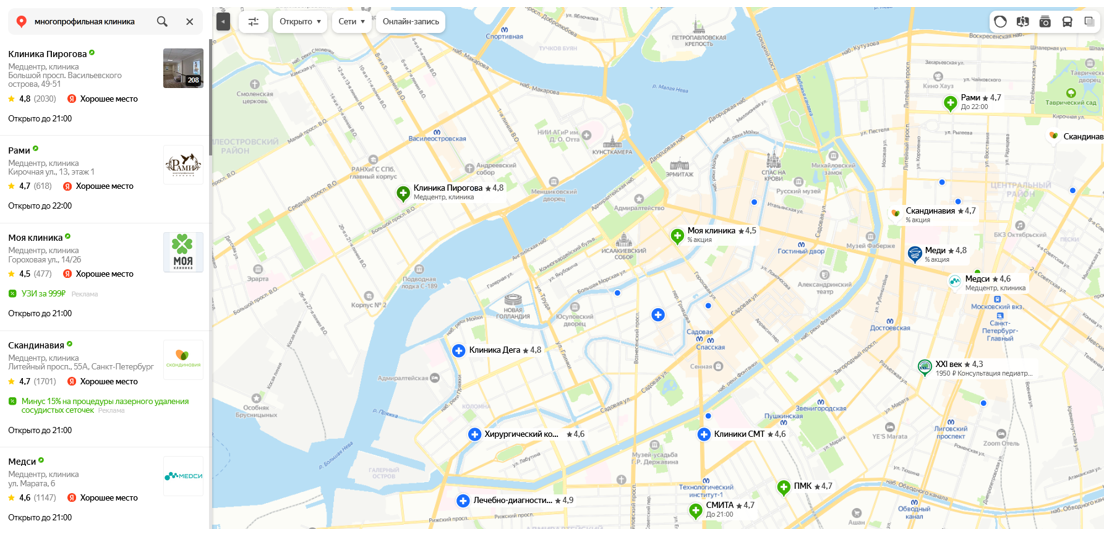Click the "многопрофильная клиника" search field
1111x541 pixels.
click(x=85, y=22)
